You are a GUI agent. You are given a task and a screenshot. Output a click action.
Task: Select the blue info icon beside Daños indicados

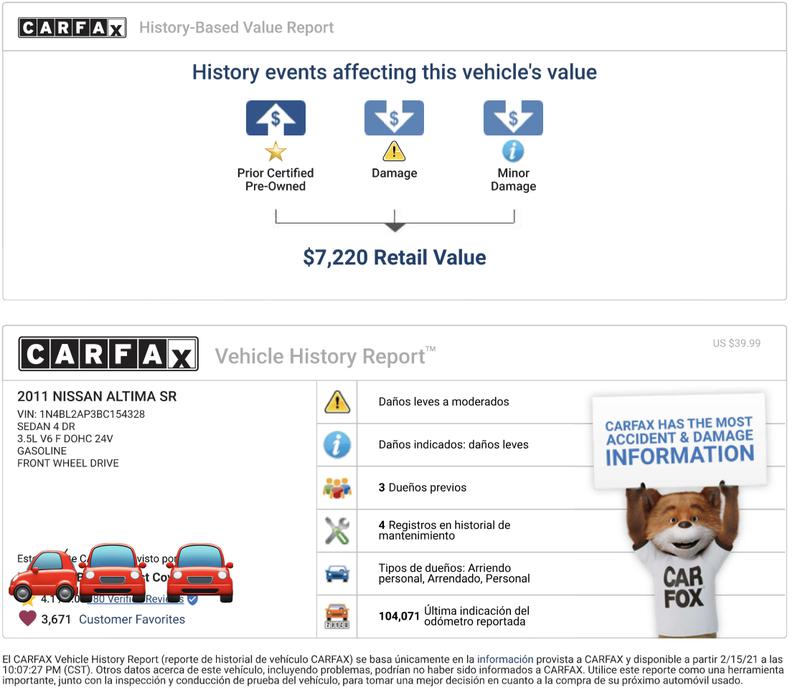pyautogui.click(x=338, y=444)
